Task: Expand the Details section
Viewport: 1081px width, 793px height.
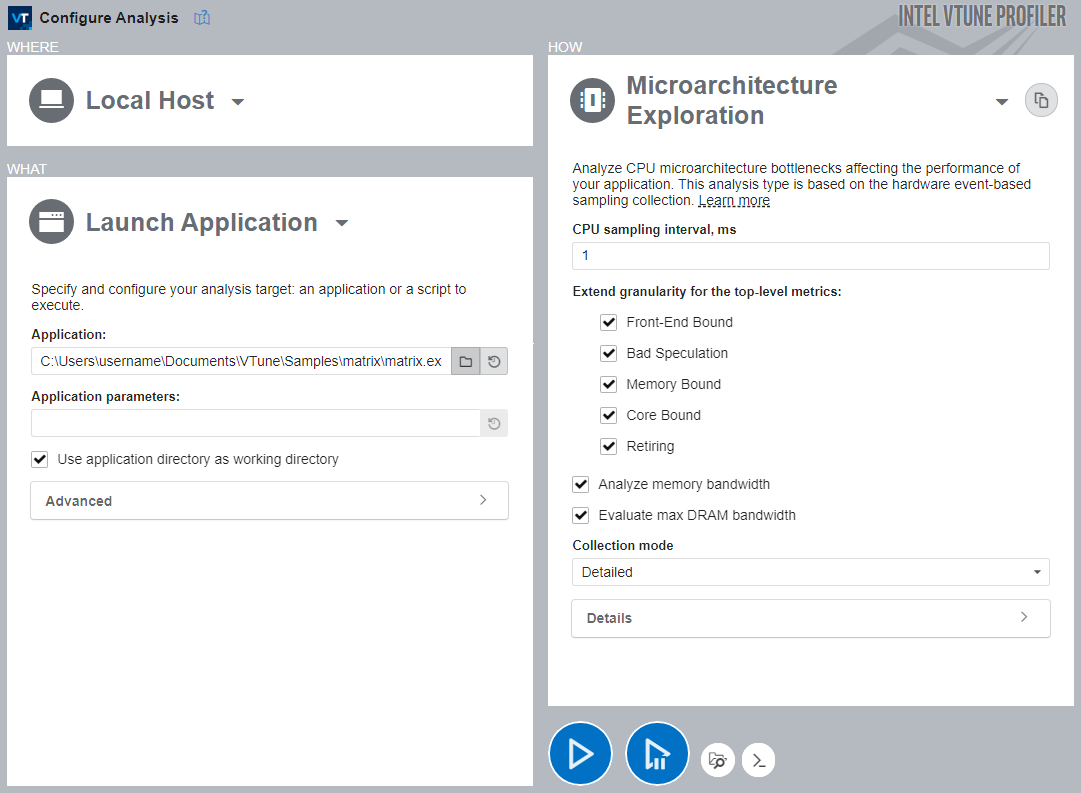Action: coord(810,618)
